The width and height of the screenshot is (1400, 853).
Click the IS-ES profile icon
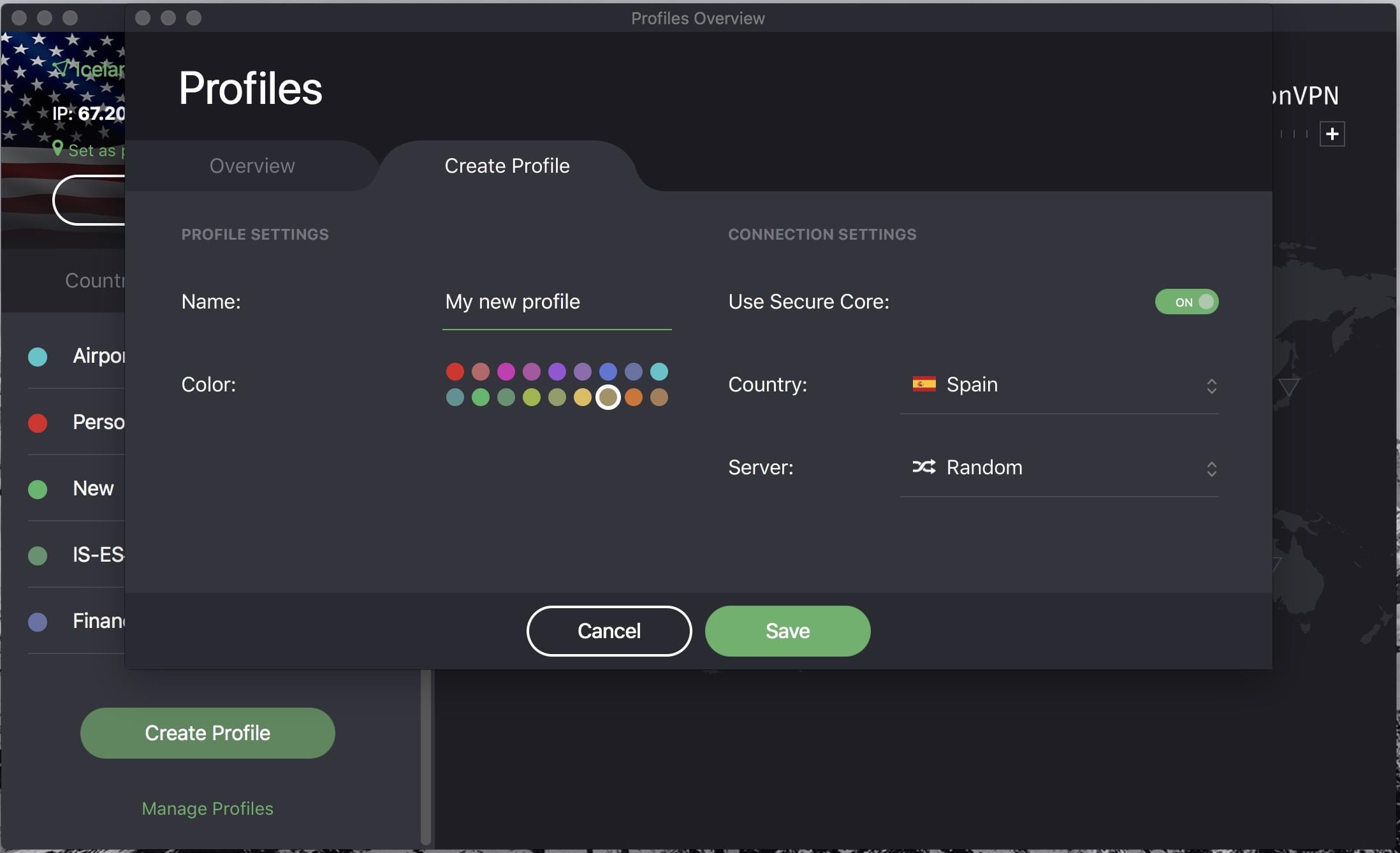click(x=38, y=553)
